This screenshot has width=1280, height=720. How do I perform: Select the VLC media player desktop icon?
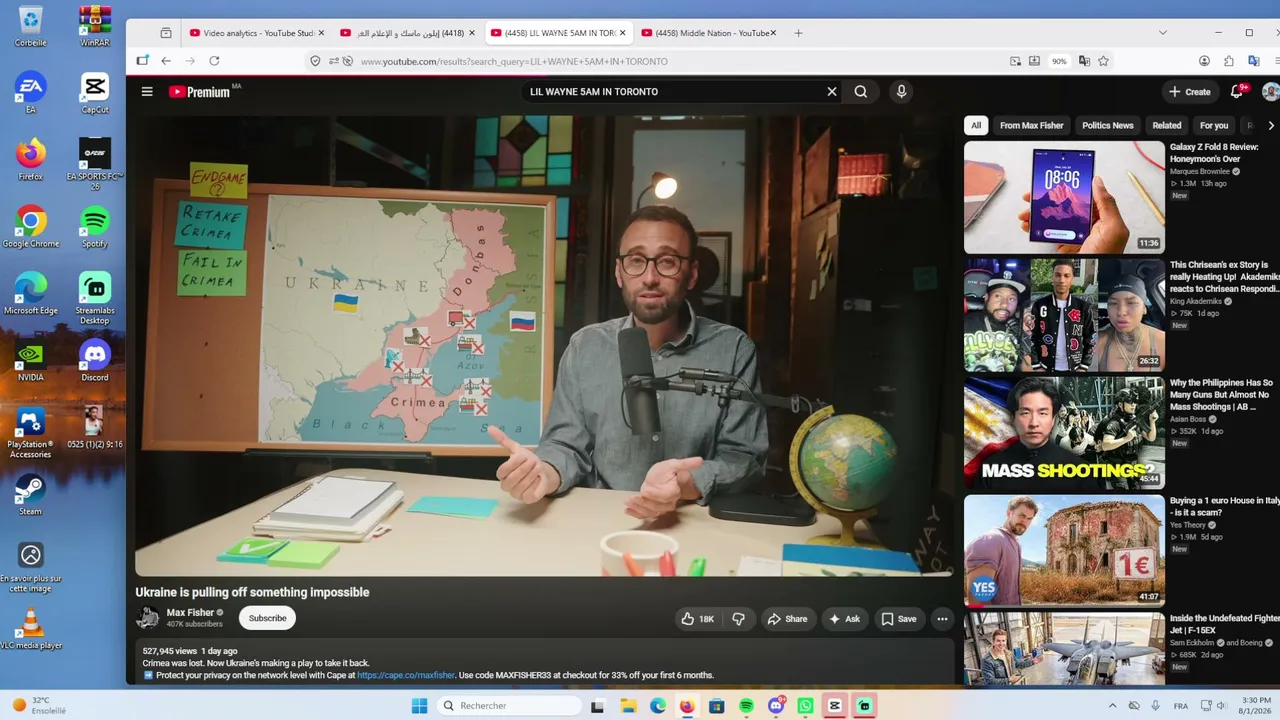31,629
